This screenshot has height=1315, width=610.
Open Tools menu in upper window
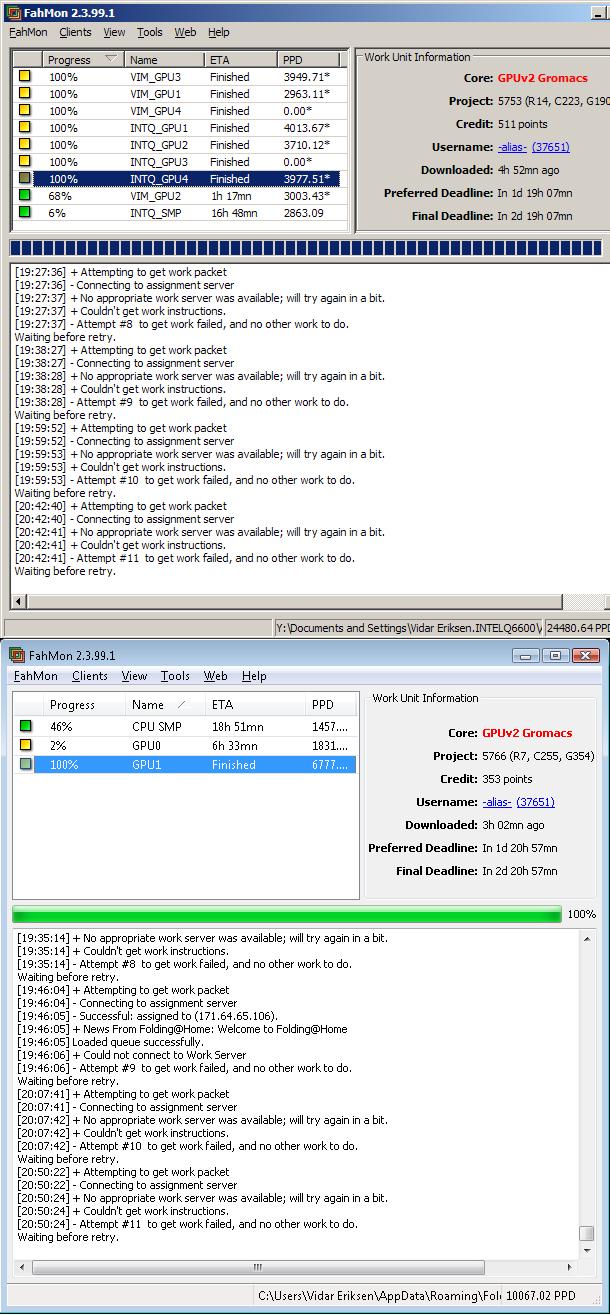(150, 32)
